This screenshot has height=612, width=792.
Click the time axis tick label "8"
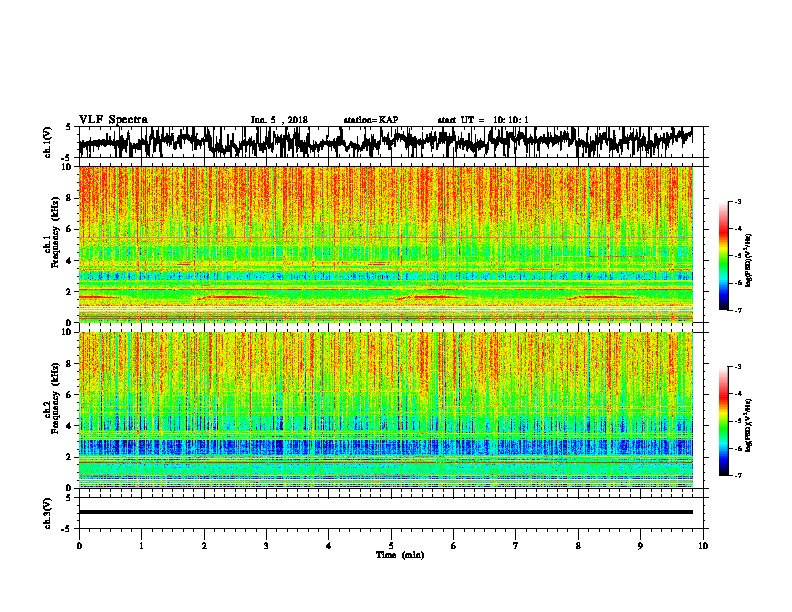click(578, 545)
